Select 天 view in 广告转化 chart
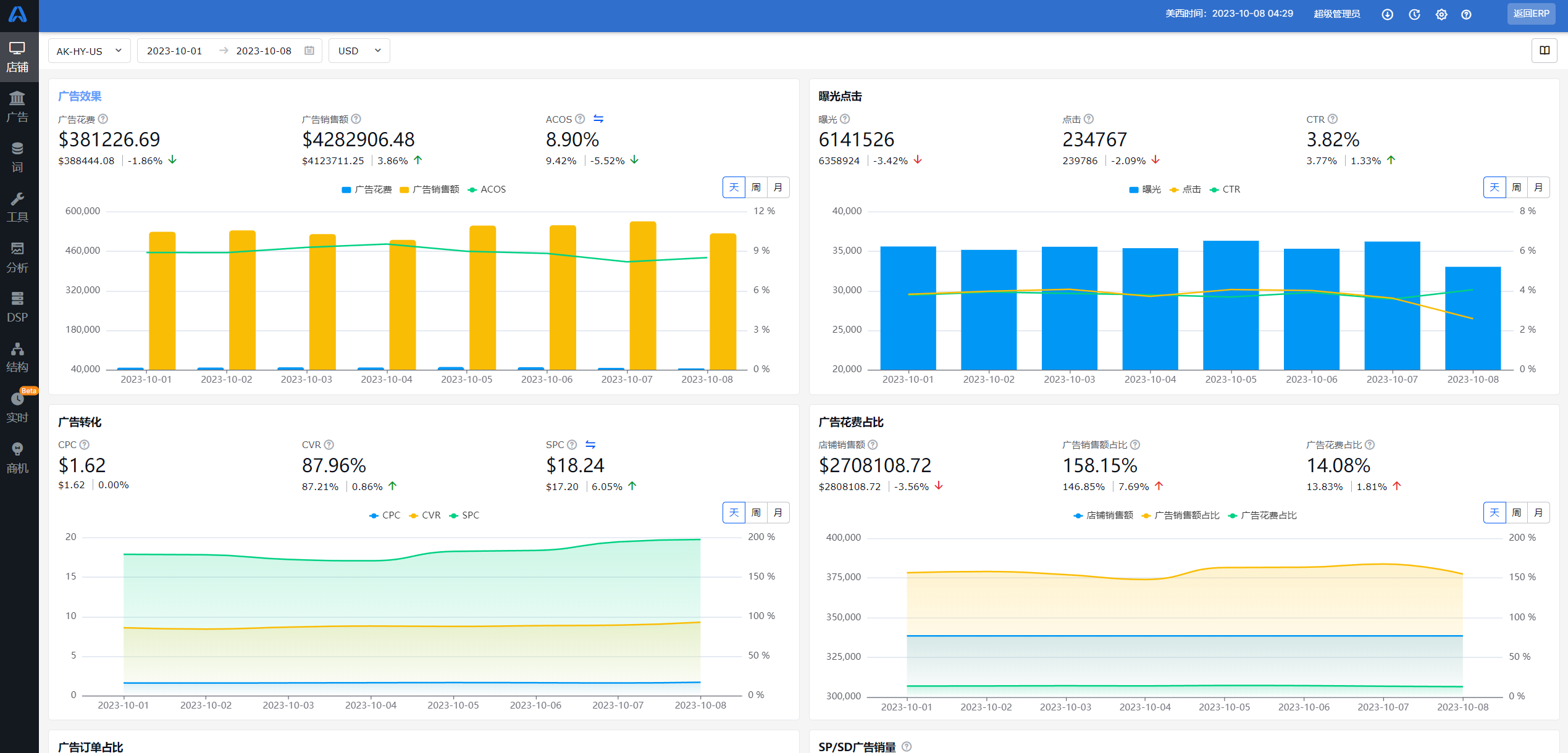Viewport: 1568px width, 753px height. click(734, 512)
